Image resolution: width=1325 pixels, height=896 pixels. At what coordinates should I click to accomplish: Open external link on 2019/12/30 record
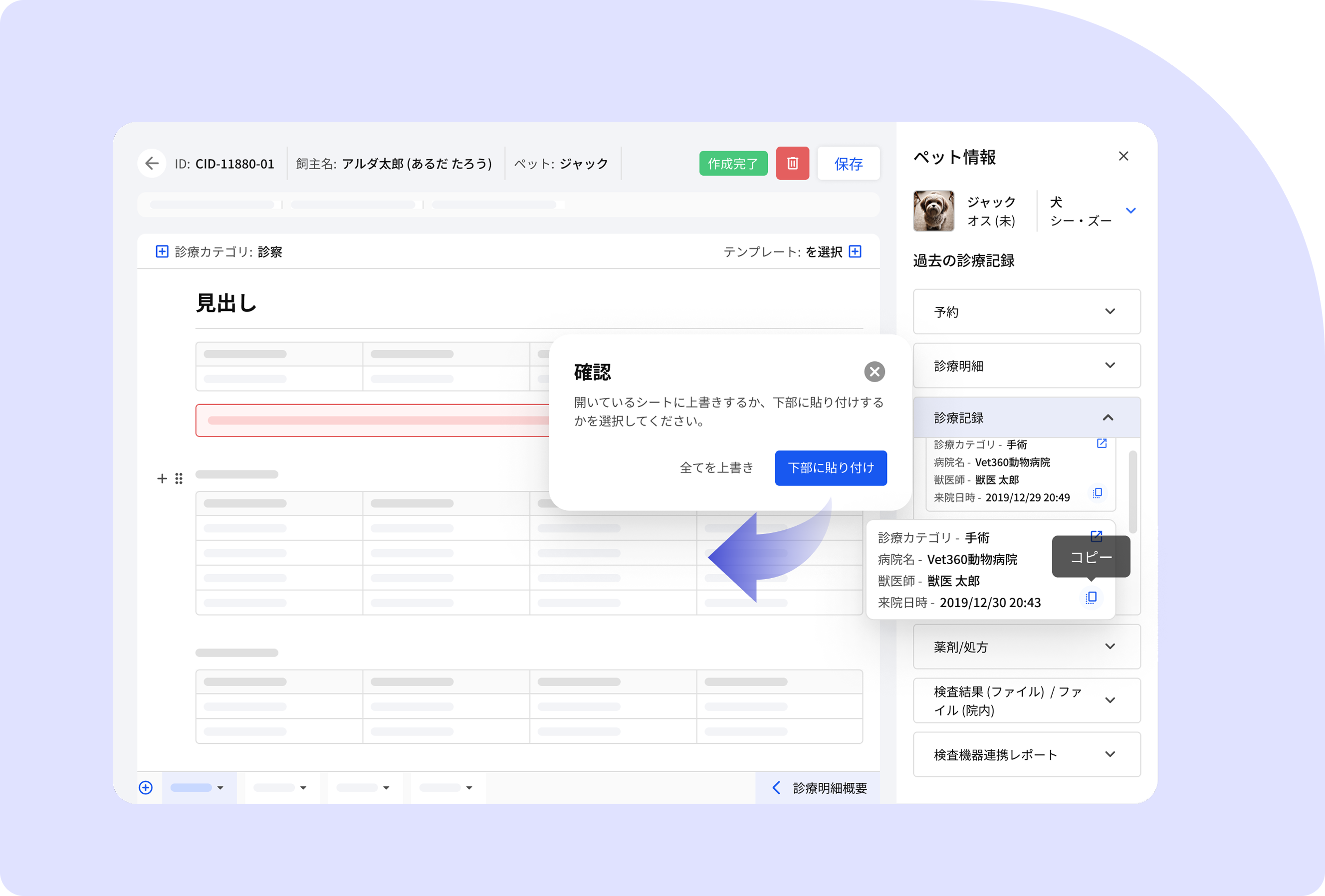click(x=1096, y=536)
